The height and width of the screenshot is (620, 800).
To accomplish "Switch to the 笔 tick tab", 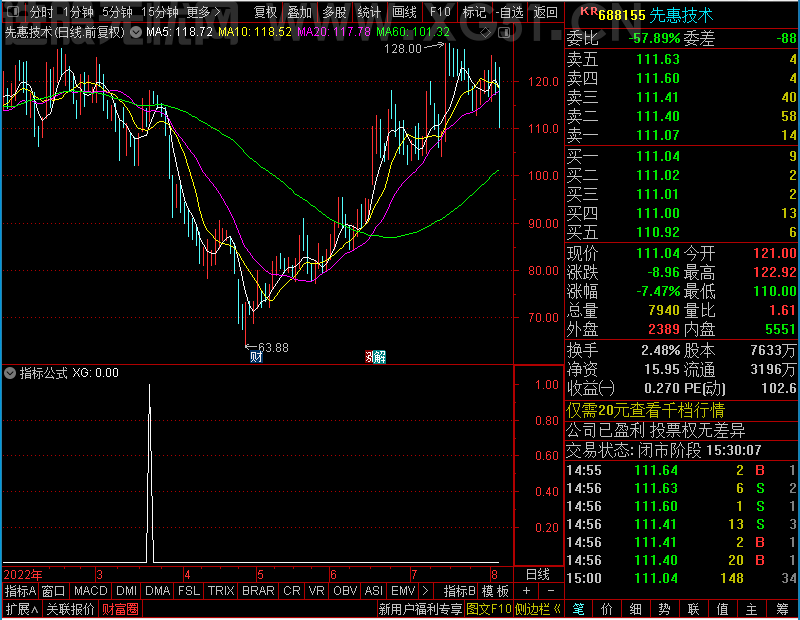I will point(578,609).
